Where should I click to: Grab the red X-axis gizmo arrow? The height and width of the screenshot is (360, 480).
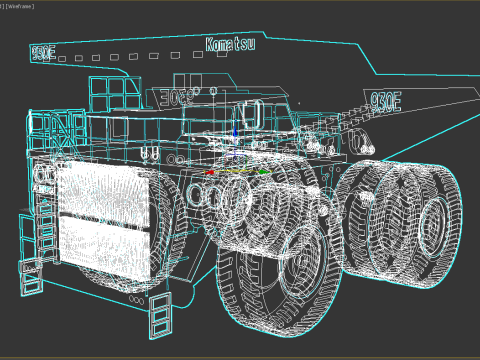click(x=209, y=172)
